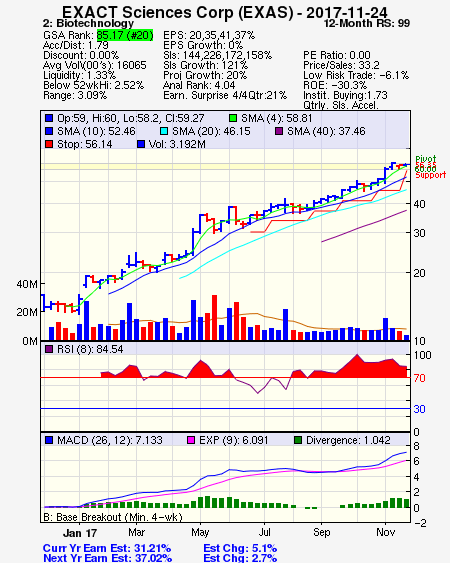Click the Stop: 56.14 legend text
This screenshot has width=450, height=563.
point(85,144)
